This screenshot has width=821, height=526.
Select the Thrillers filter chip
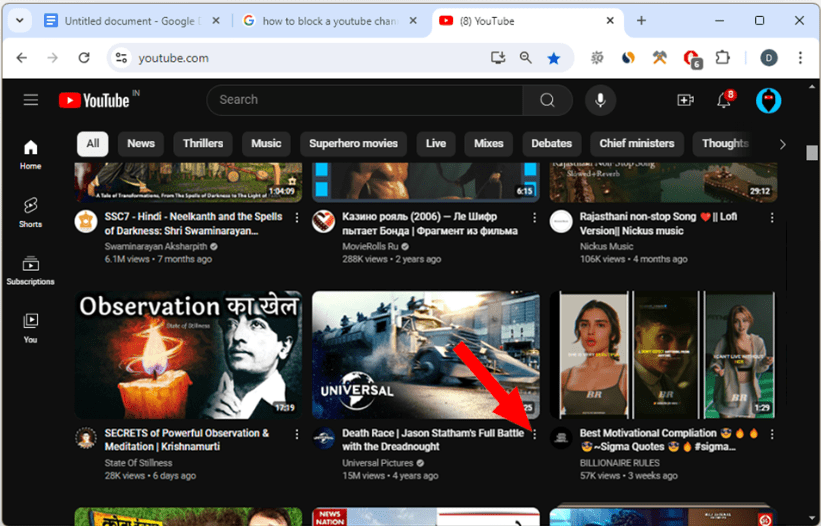pyautogui.click(x=203, y=144)
